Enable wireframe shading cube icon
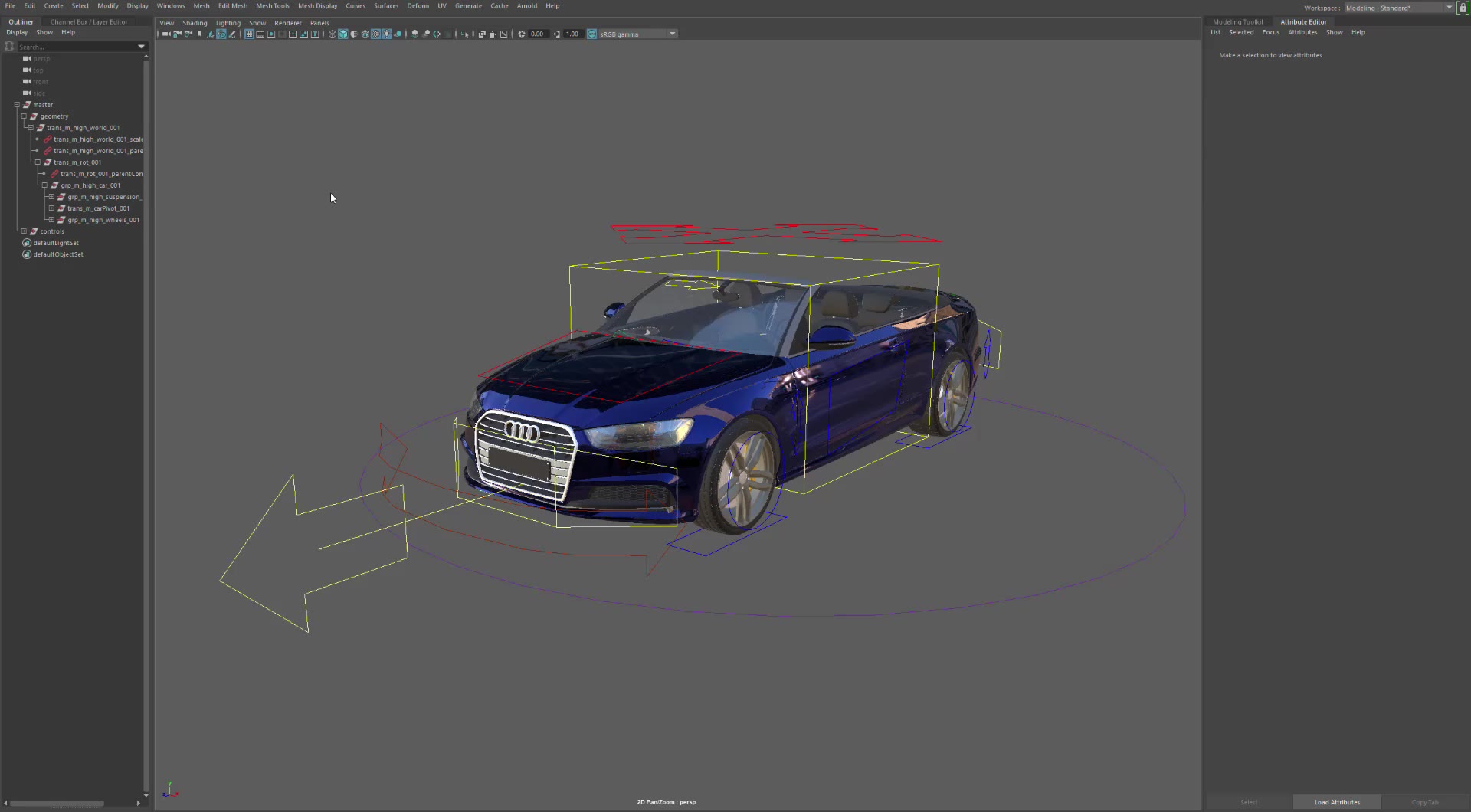 333,34
